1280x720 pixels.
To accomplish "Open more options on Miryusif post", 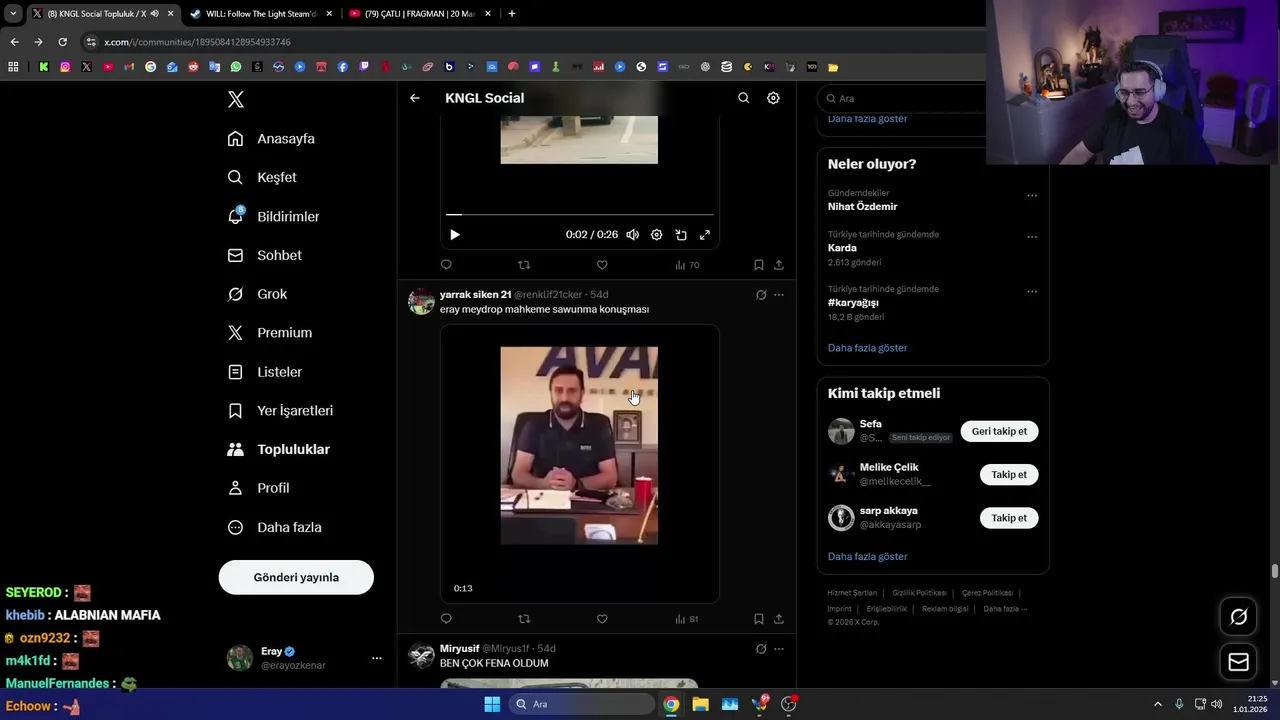I will 779,649.
